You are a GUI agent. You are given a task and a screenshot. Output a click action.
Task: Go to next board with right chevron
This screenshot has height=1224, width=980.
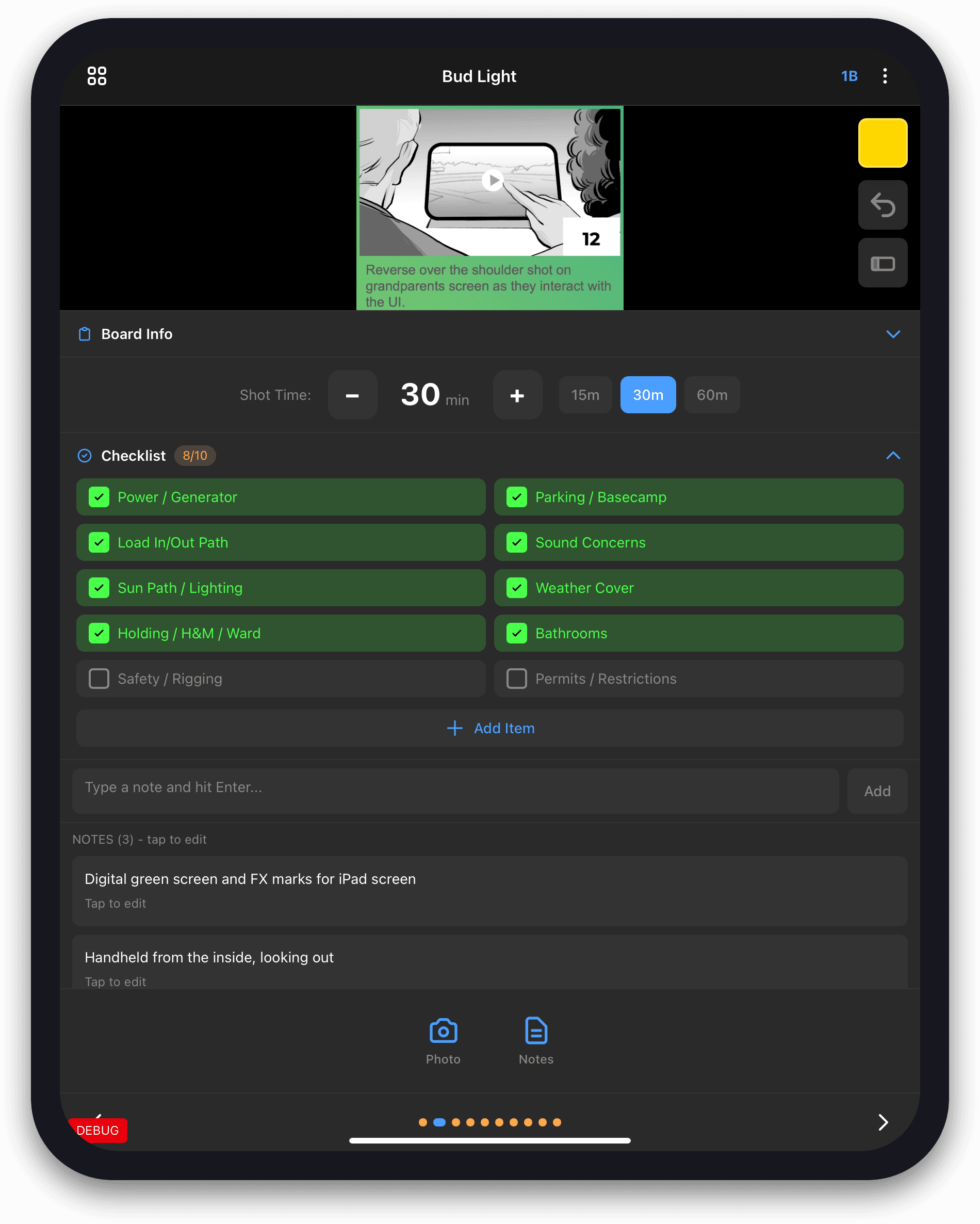click(883, 1122)
